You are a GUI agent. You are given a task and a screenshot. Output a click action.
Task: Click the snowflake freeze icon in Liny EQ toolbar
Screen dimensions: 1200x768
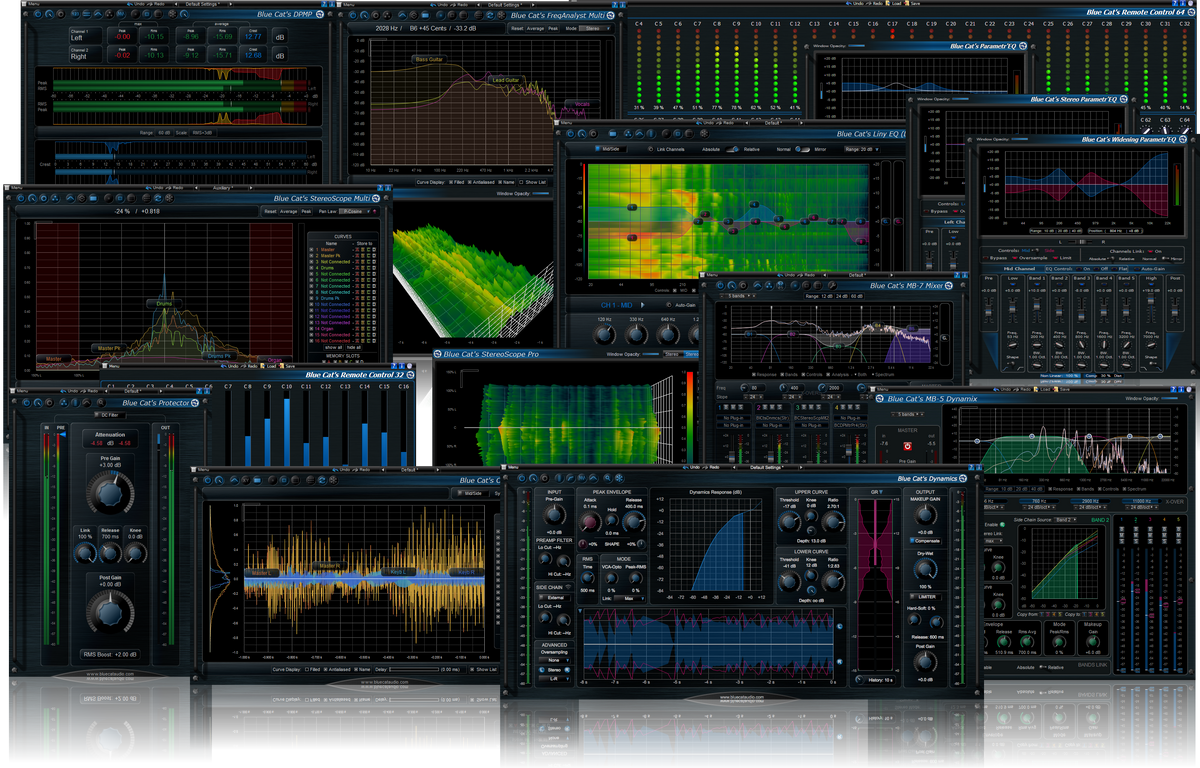(x=705, y=134)
